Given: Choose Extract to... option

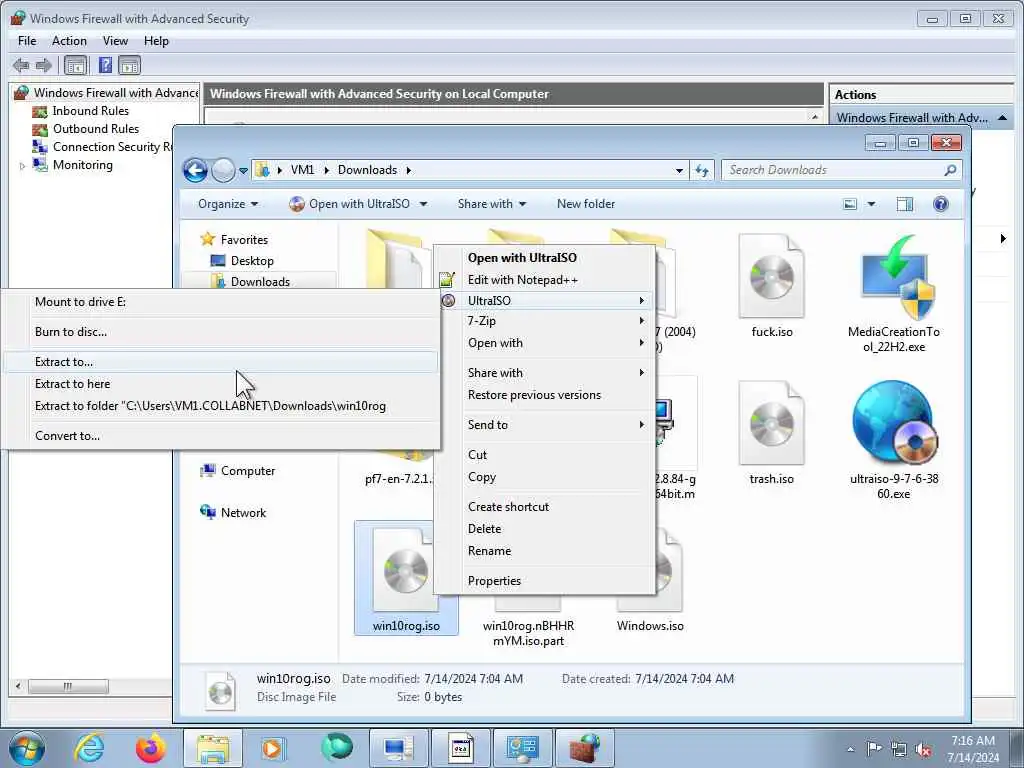Looking at the screenshot, I should pos(221,362).
